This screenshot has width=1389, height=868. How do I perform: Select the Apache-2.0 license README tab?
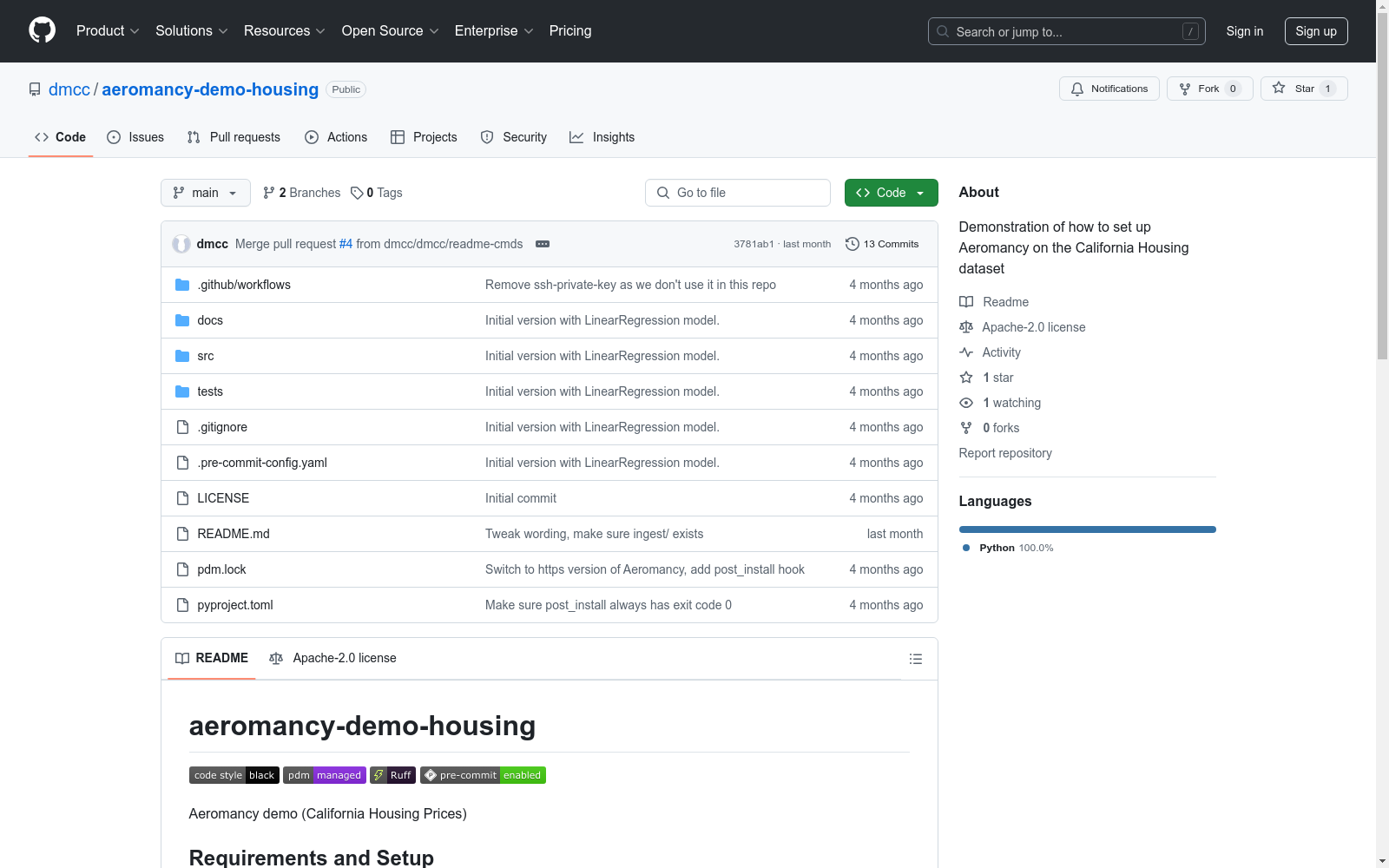click(x=332, y=659)
